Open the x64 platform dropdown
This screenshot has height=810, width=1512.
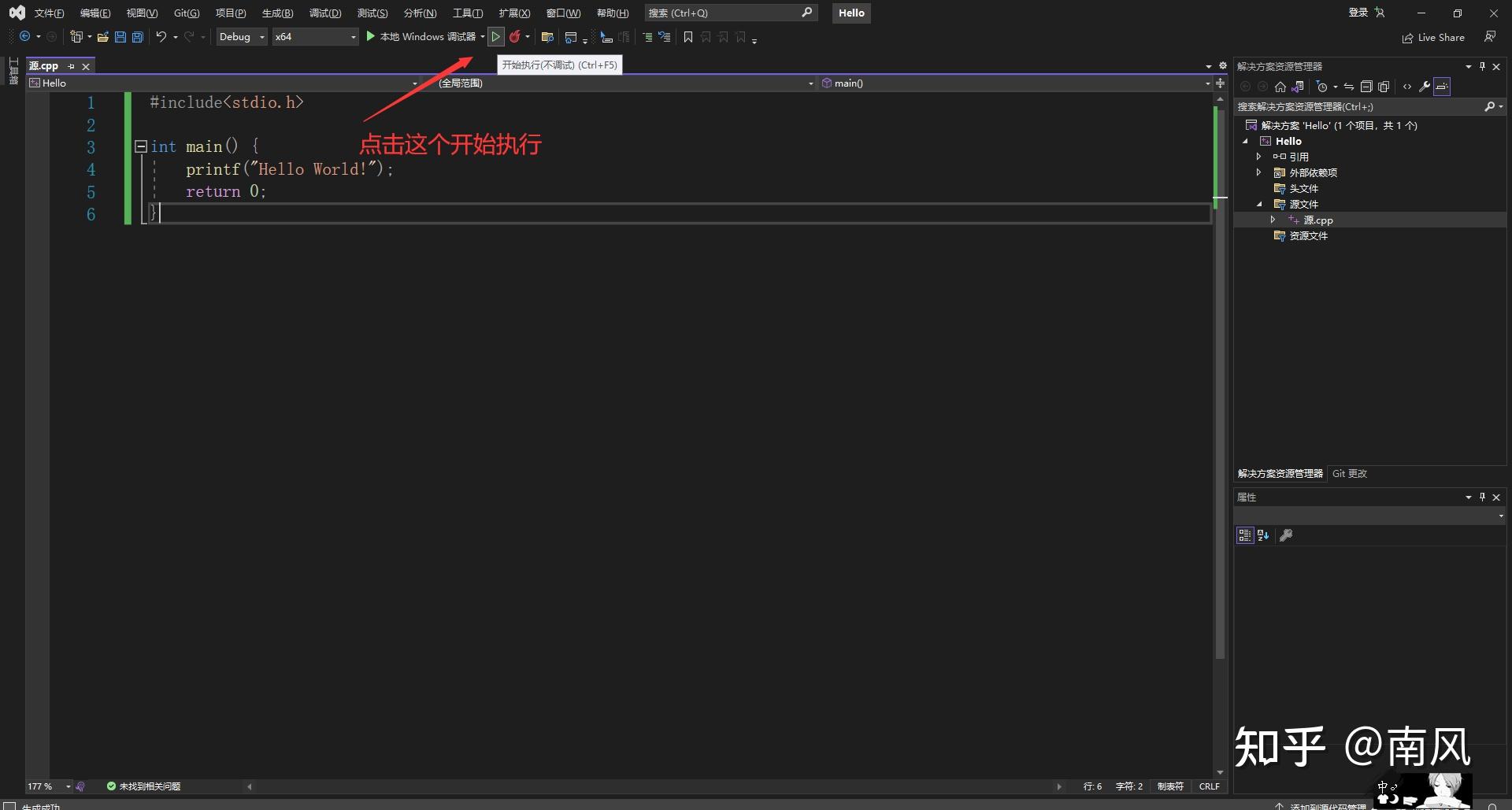(x=315, y=37)
